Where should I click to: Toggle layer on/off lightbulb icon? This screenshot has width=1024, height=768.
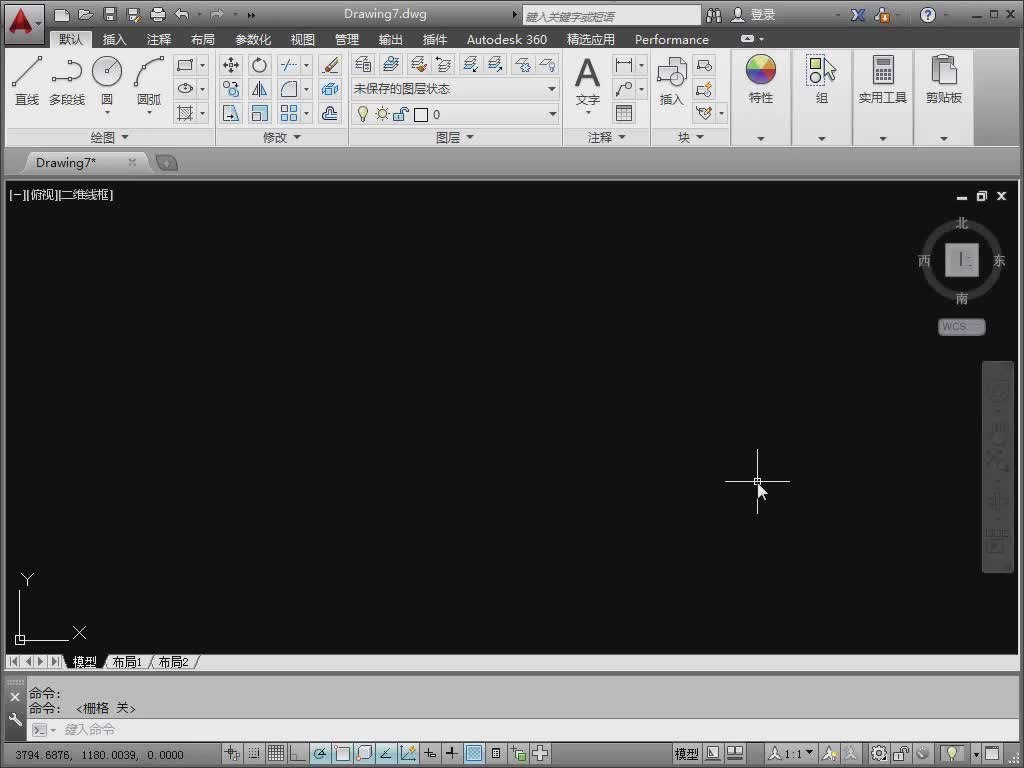click(363, 114)
